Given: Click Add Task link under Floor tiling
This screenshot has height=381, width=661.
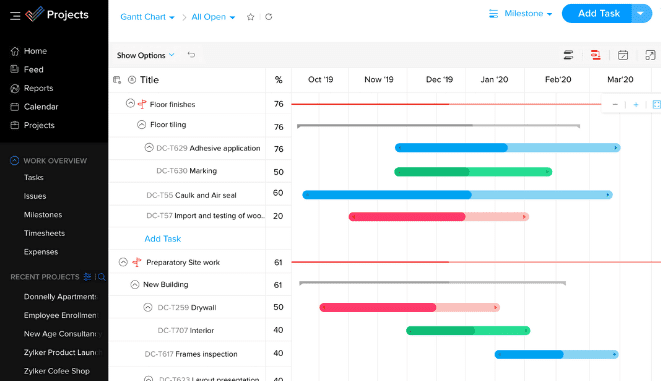Looking at the screenshot, I should 163,239.
